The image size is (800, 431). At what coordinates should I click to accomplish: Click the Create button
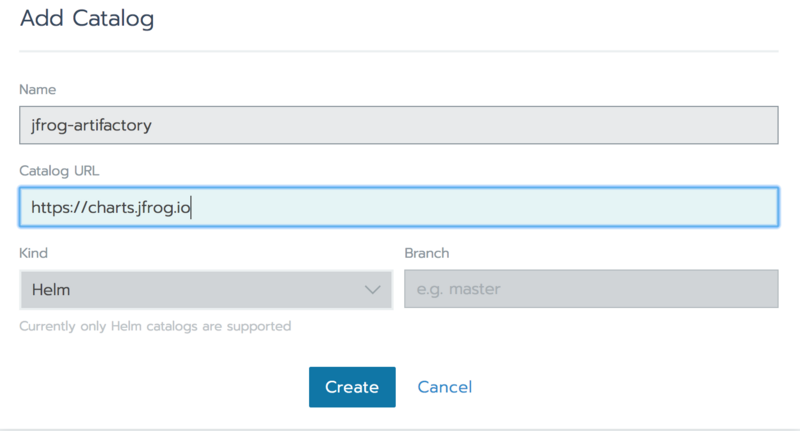pyautogui.click(x=352, y=387)
